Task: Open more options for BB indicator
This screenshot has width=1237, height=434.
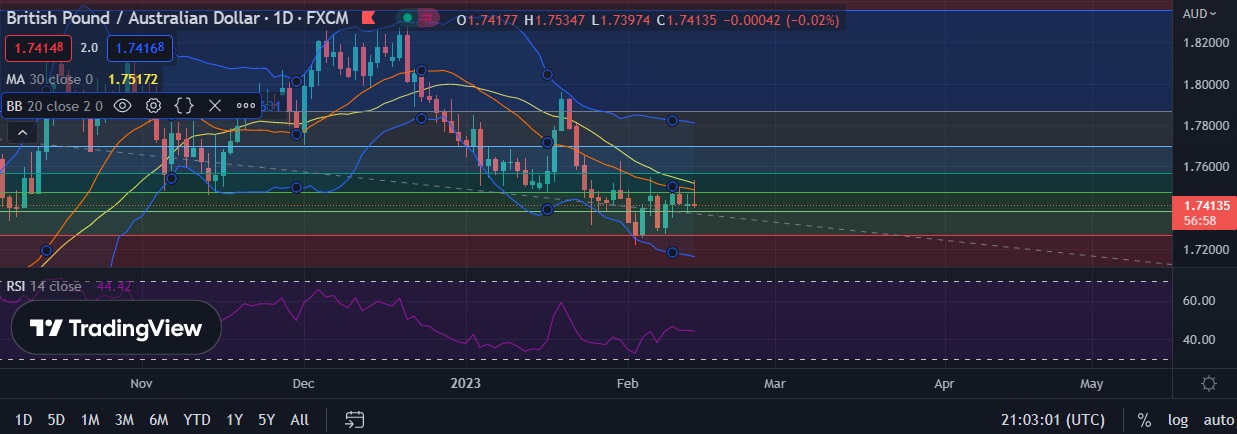Action: 246,105
